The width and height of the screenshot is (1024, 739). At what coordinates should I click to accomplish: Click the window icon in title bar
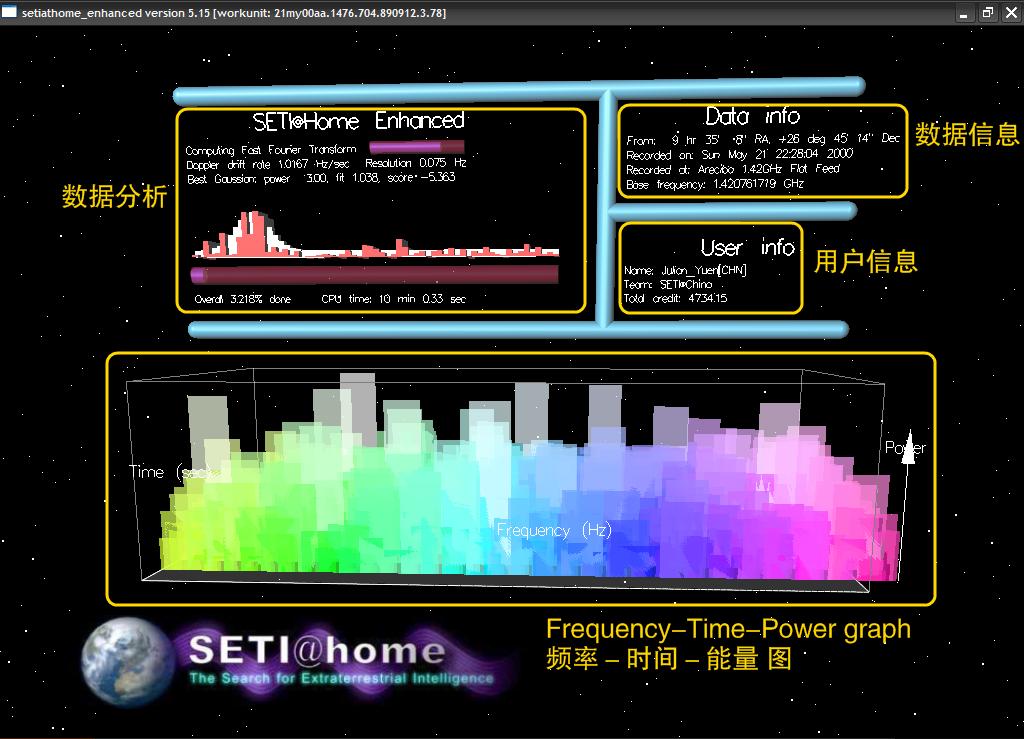[x=8, y=12]
